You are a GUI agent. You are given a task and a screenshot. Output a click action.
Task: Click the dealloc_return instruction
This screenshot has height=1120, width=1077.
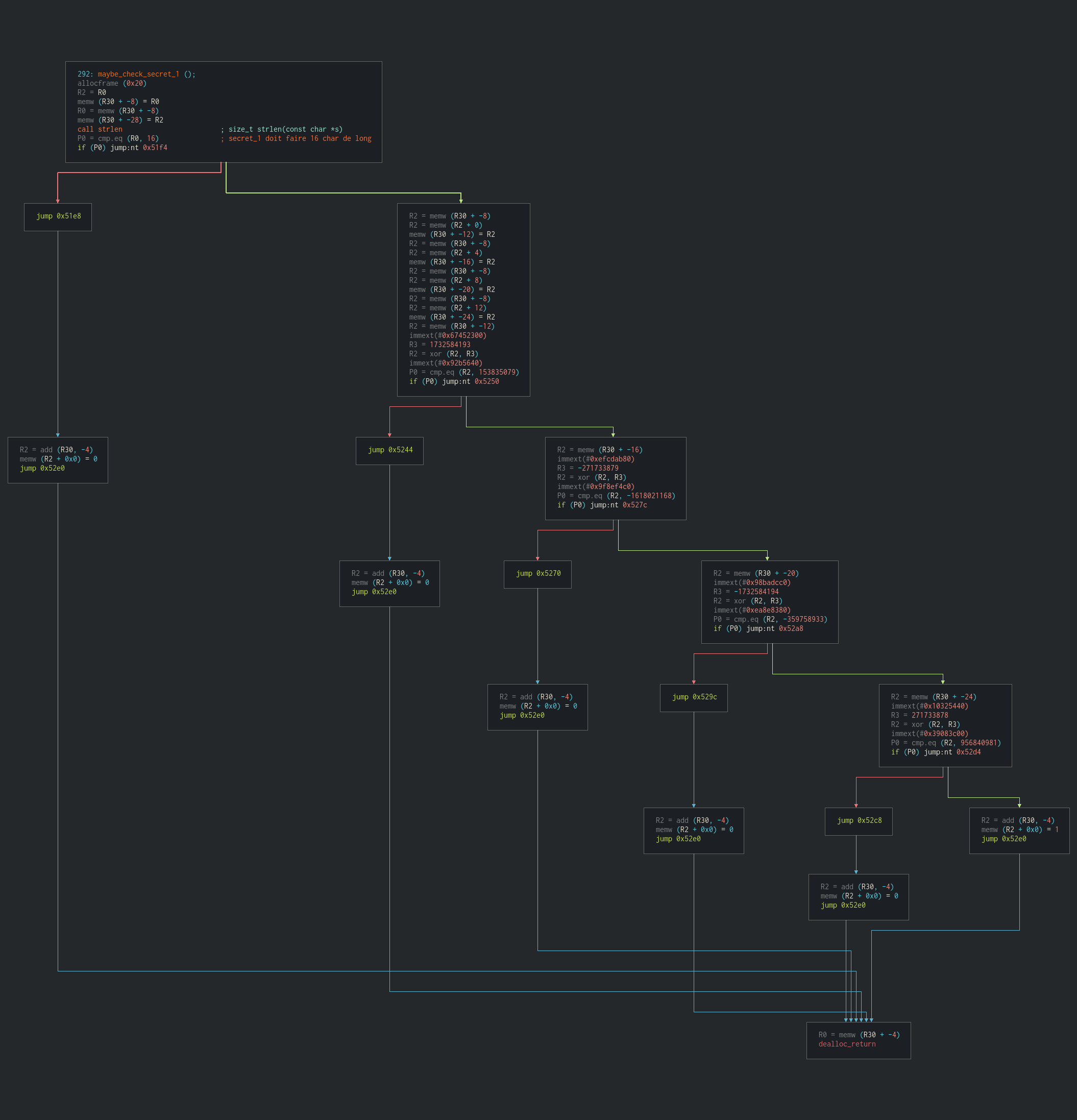847,1044
